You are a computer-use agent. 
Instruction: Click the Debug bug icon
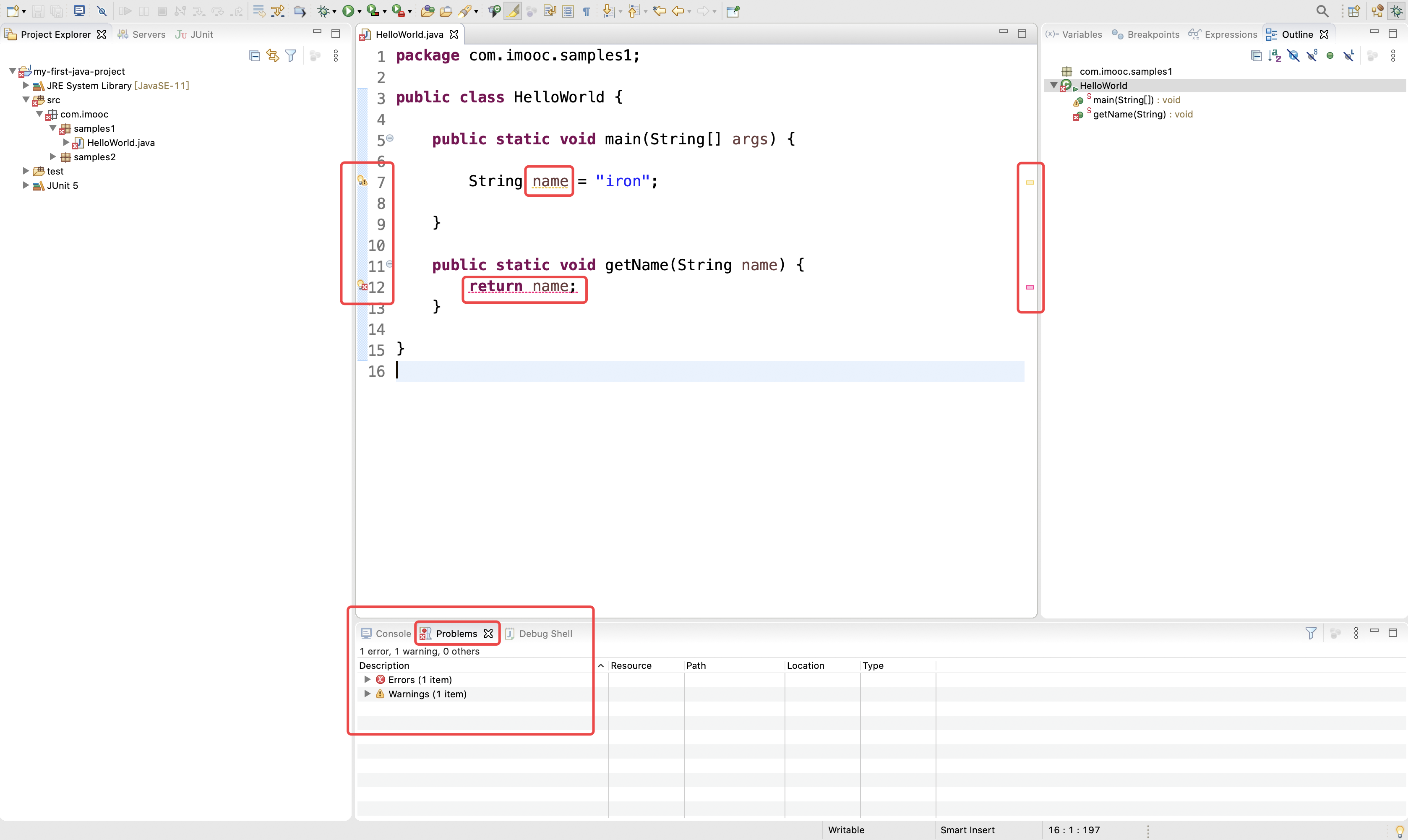(323, 11)
